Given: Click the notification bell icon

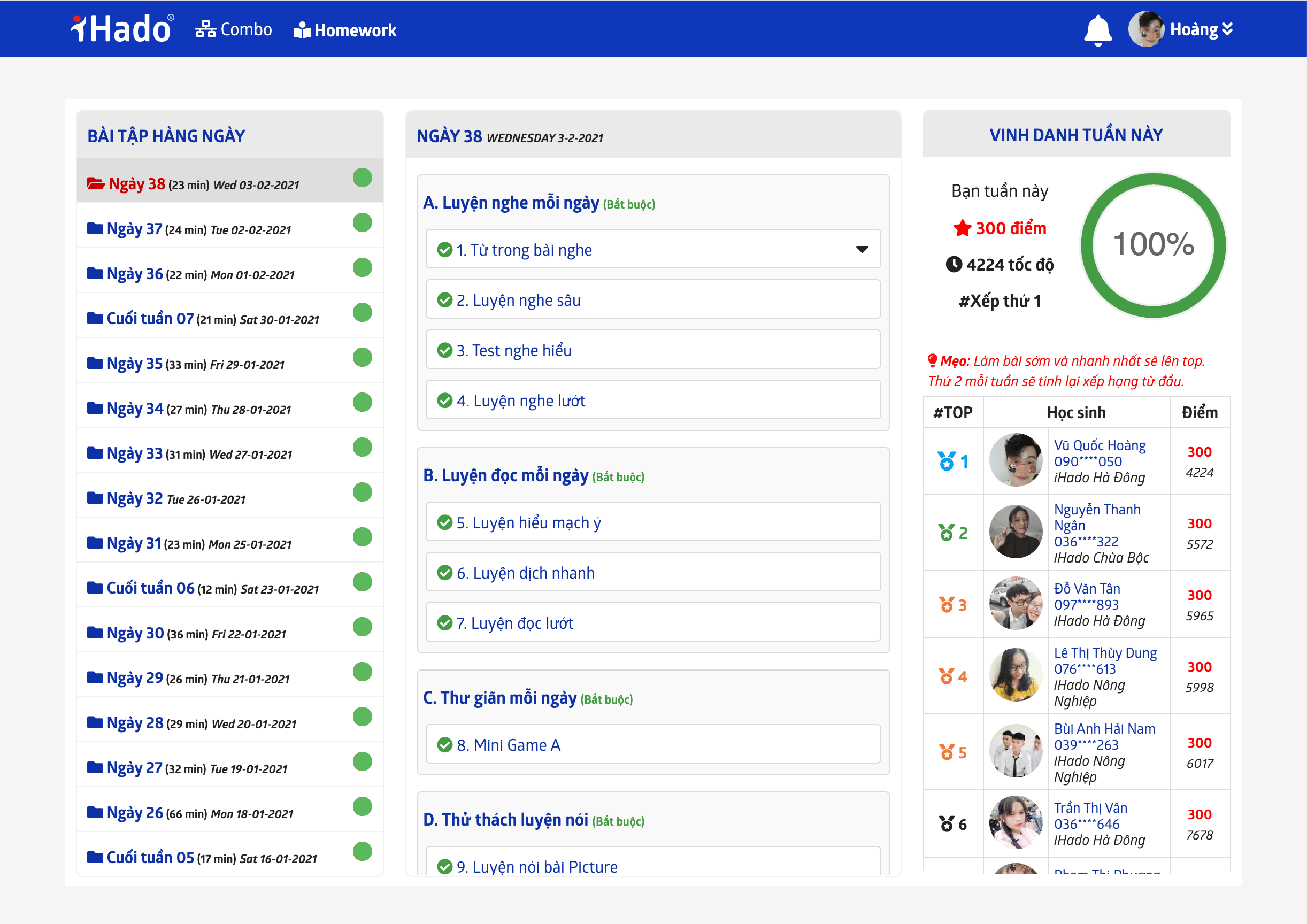Looking at the screenshot, I should tap(1097, 29).
